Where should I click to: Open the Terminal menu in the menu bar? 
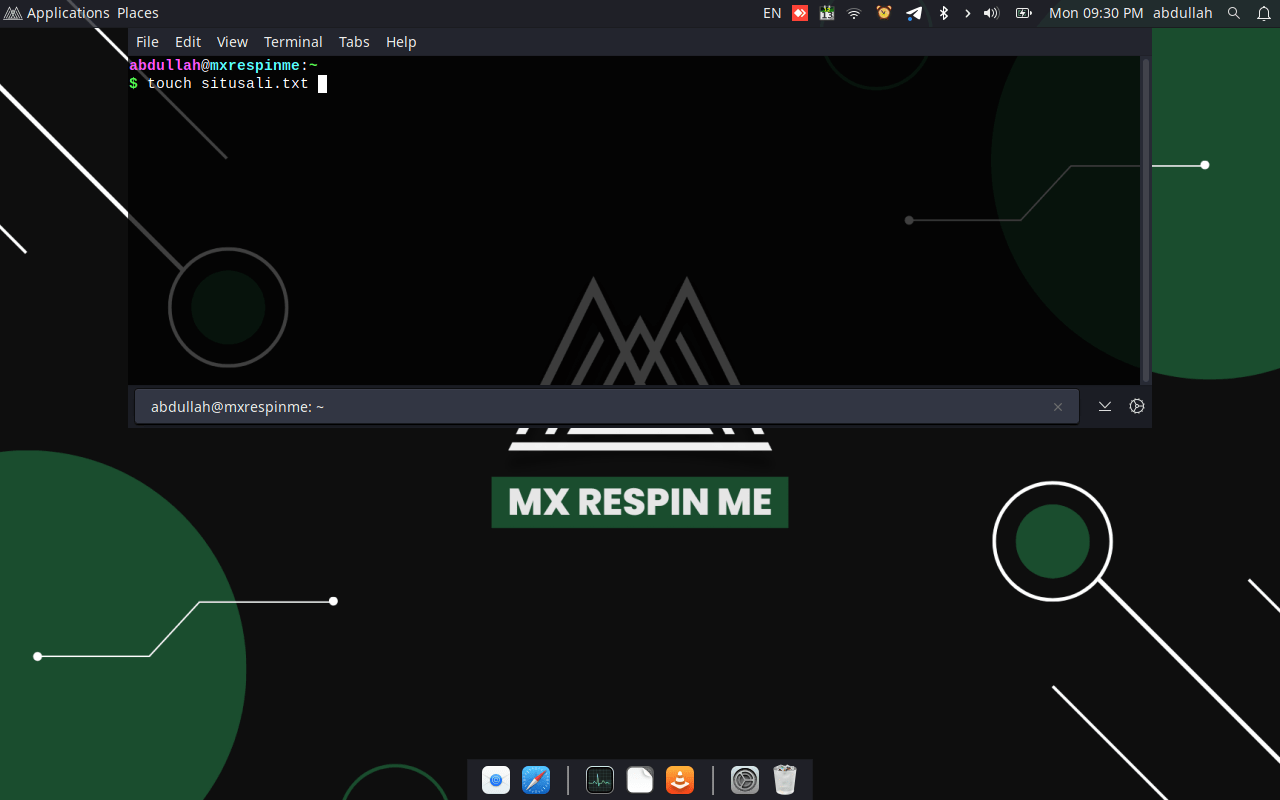[293, 42]
